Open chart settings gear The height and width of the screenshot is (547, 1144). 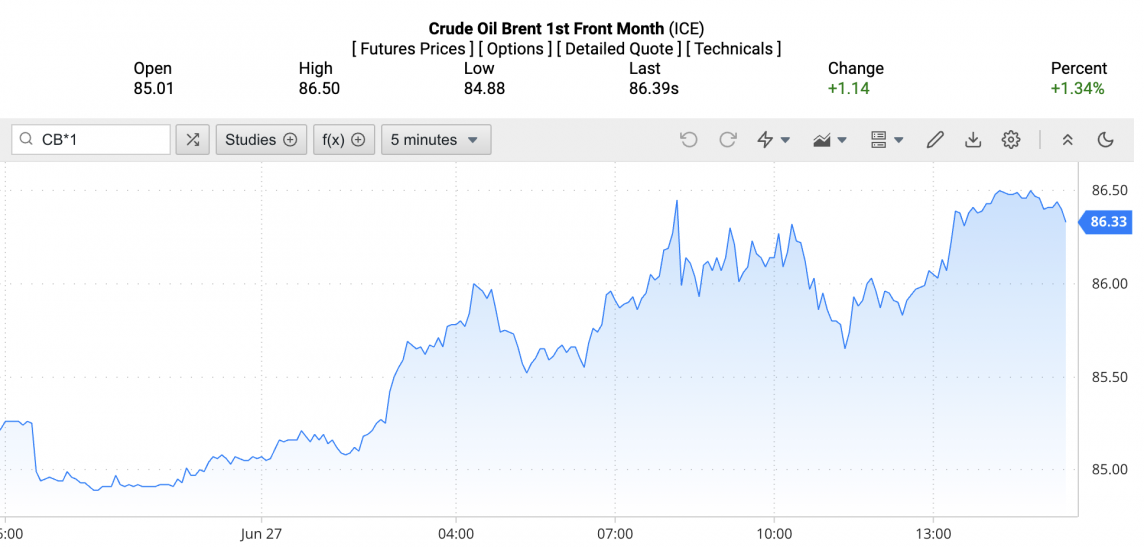[x=1011, y=140]
